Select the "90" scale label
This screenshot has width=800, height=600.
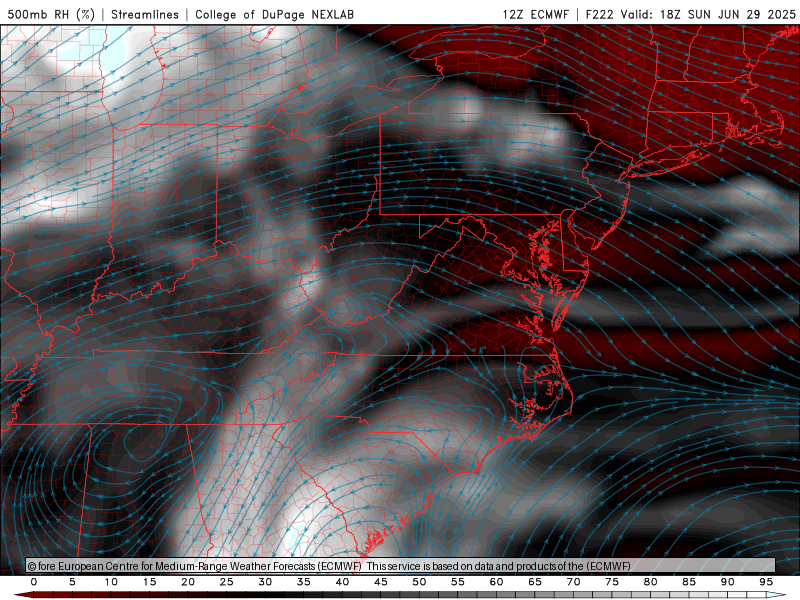tap(728, 582)
